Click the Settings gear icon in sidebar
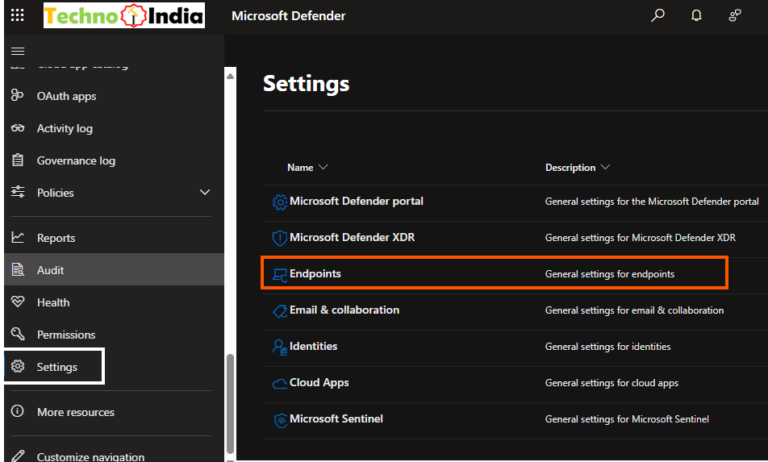Screen dimensions: 768x462 18,367
